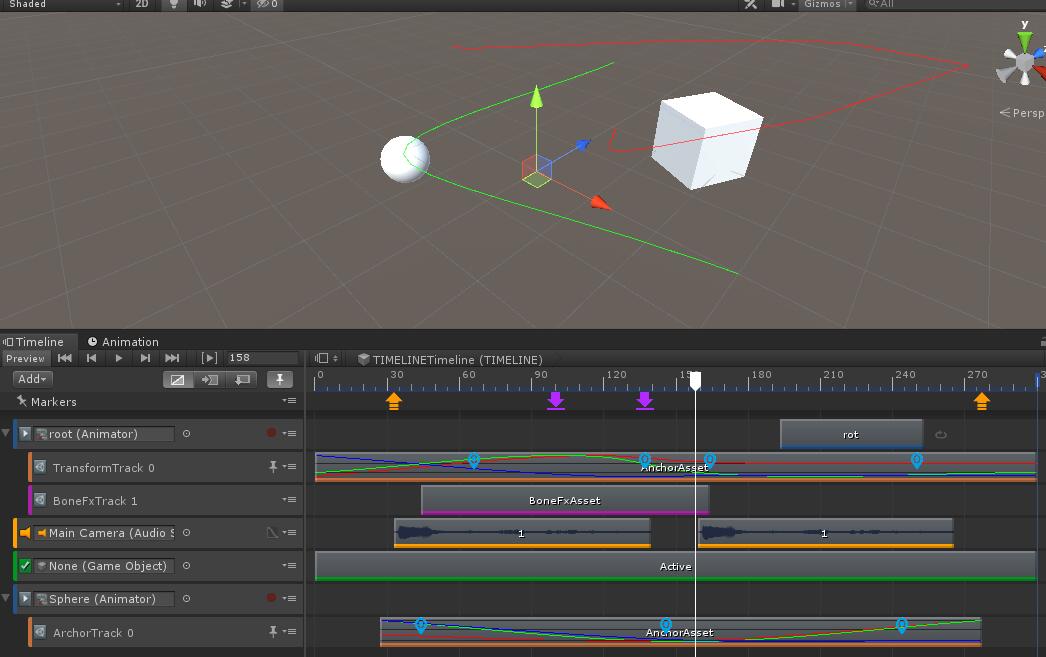Image resolution: width=1046 pixels, height=657 pixels.
Task: Open object picker for None (Game Object)
Action: [186, 566]
